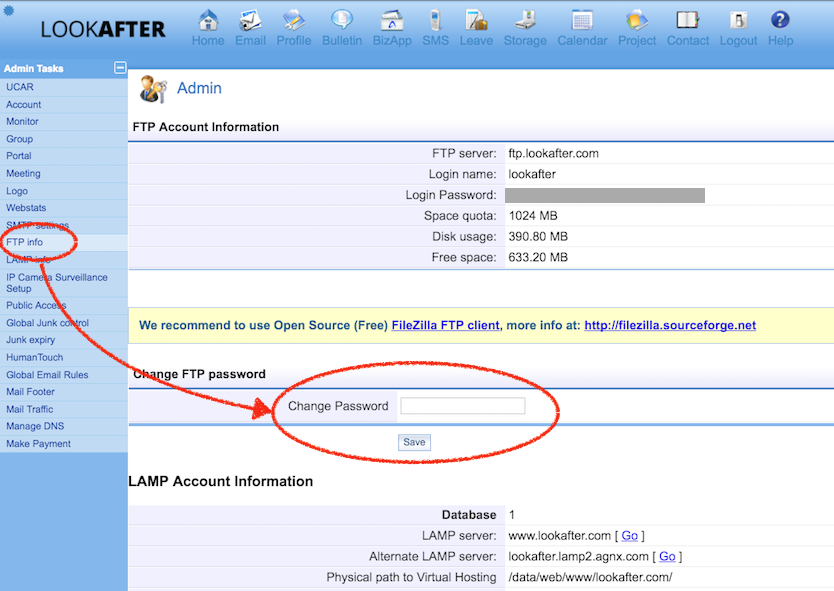Click Go next to Alternate LAMP server
The image size is (834, 591).
pos(667,556)
